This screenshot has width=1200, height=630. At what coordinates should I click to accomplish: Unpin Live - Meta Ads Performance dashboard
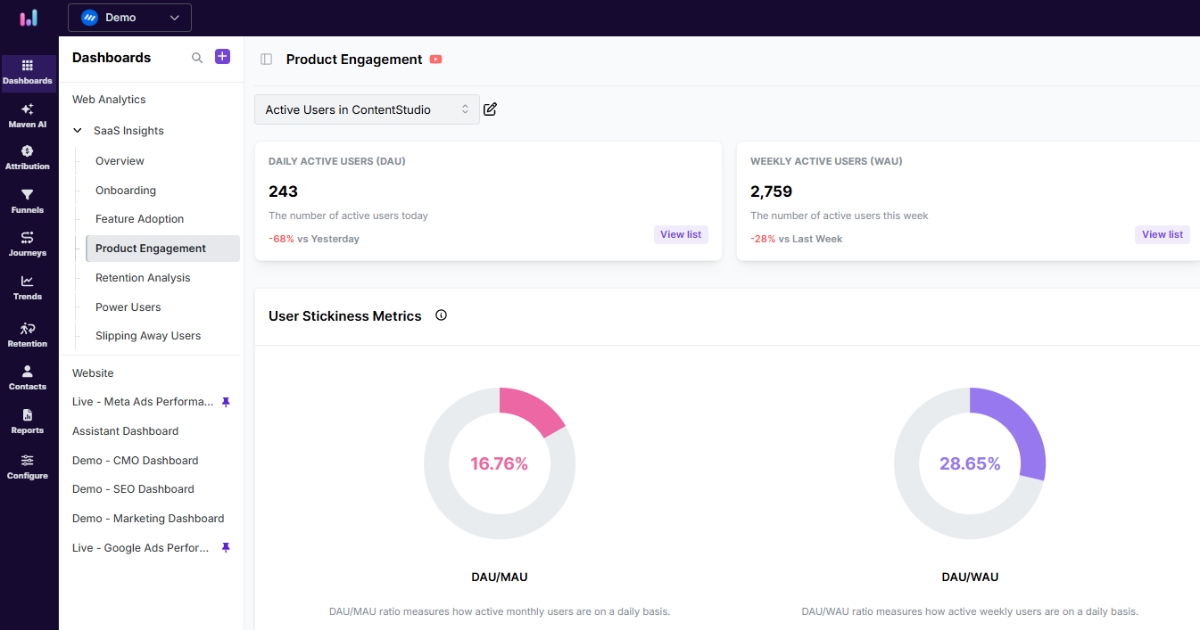226,402
